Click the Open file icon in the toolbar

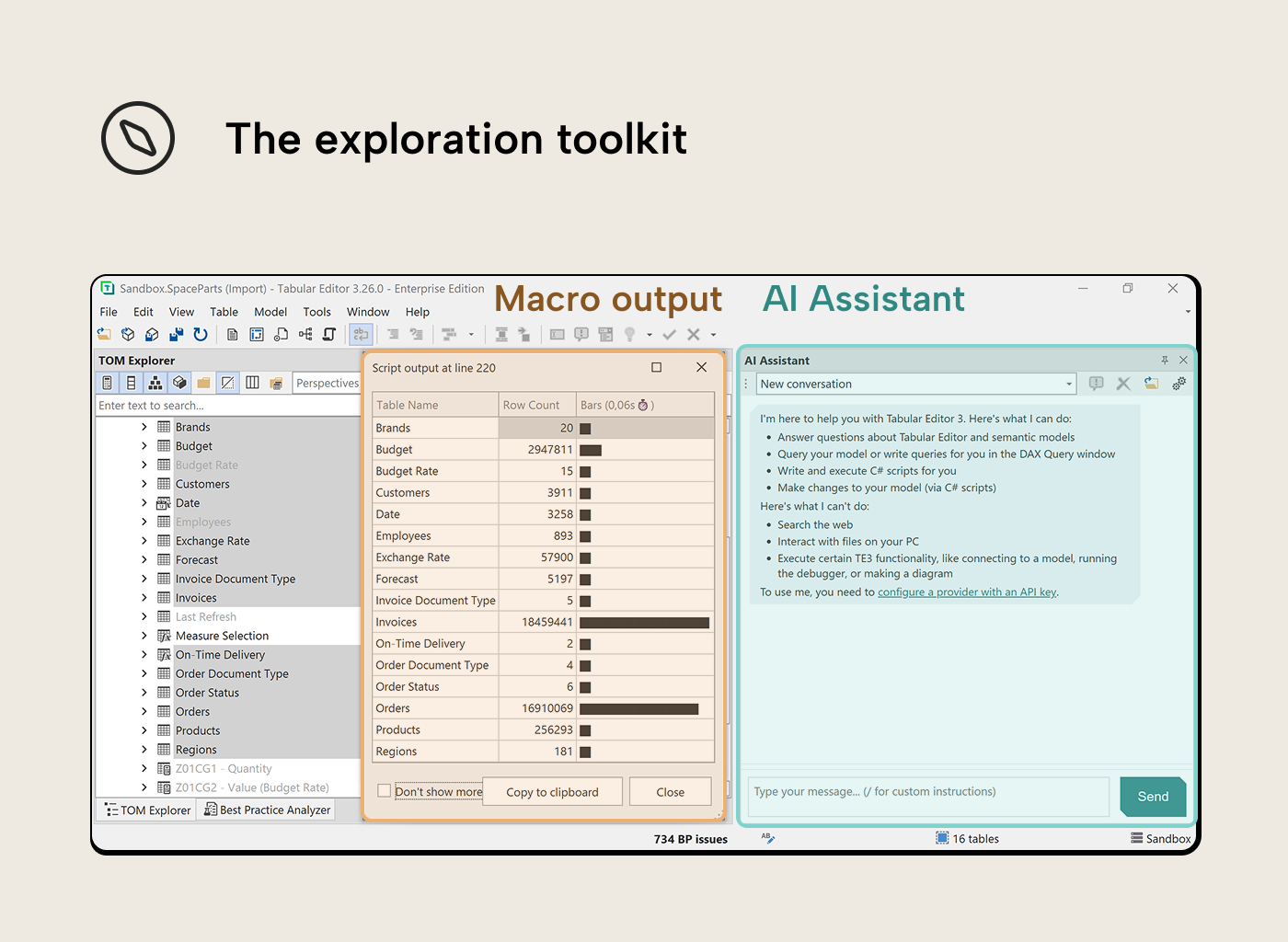pyautogui.click(x=104, y=334)
